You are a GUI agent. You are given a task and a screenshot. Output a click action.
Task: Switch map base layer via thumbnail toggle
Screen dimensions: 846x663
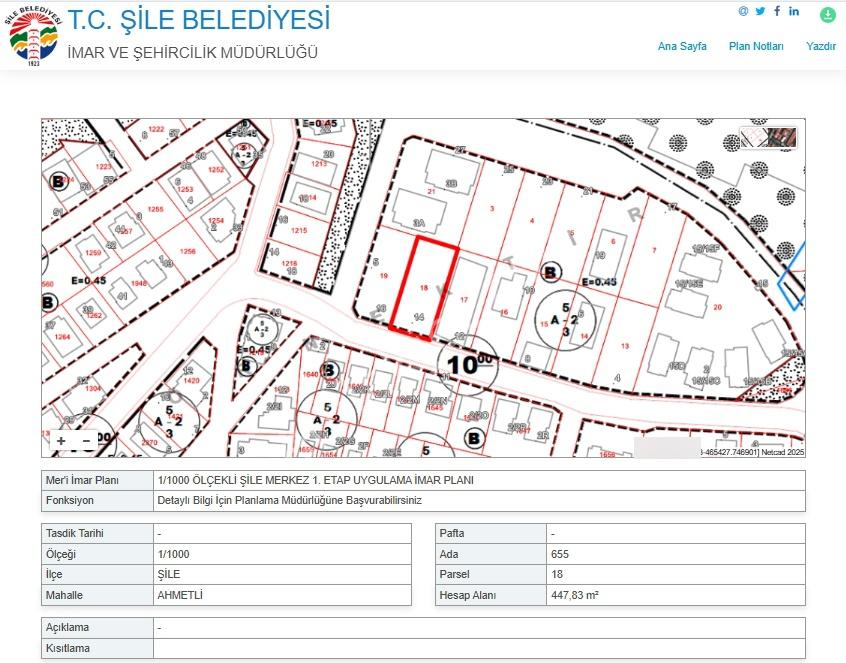click(x=768, y=138)
